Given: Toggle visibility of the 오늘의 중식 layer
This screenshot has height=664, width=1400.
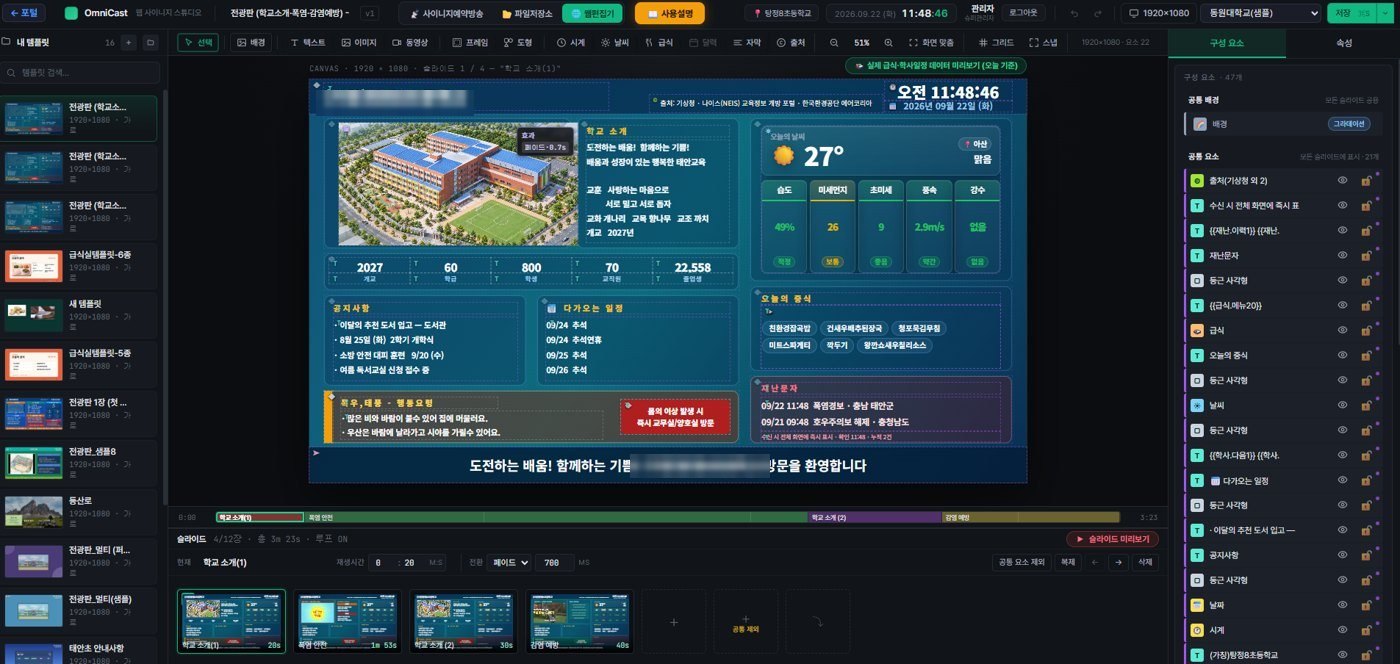Looking at the screenshot, I should (x=1343, y=355).
